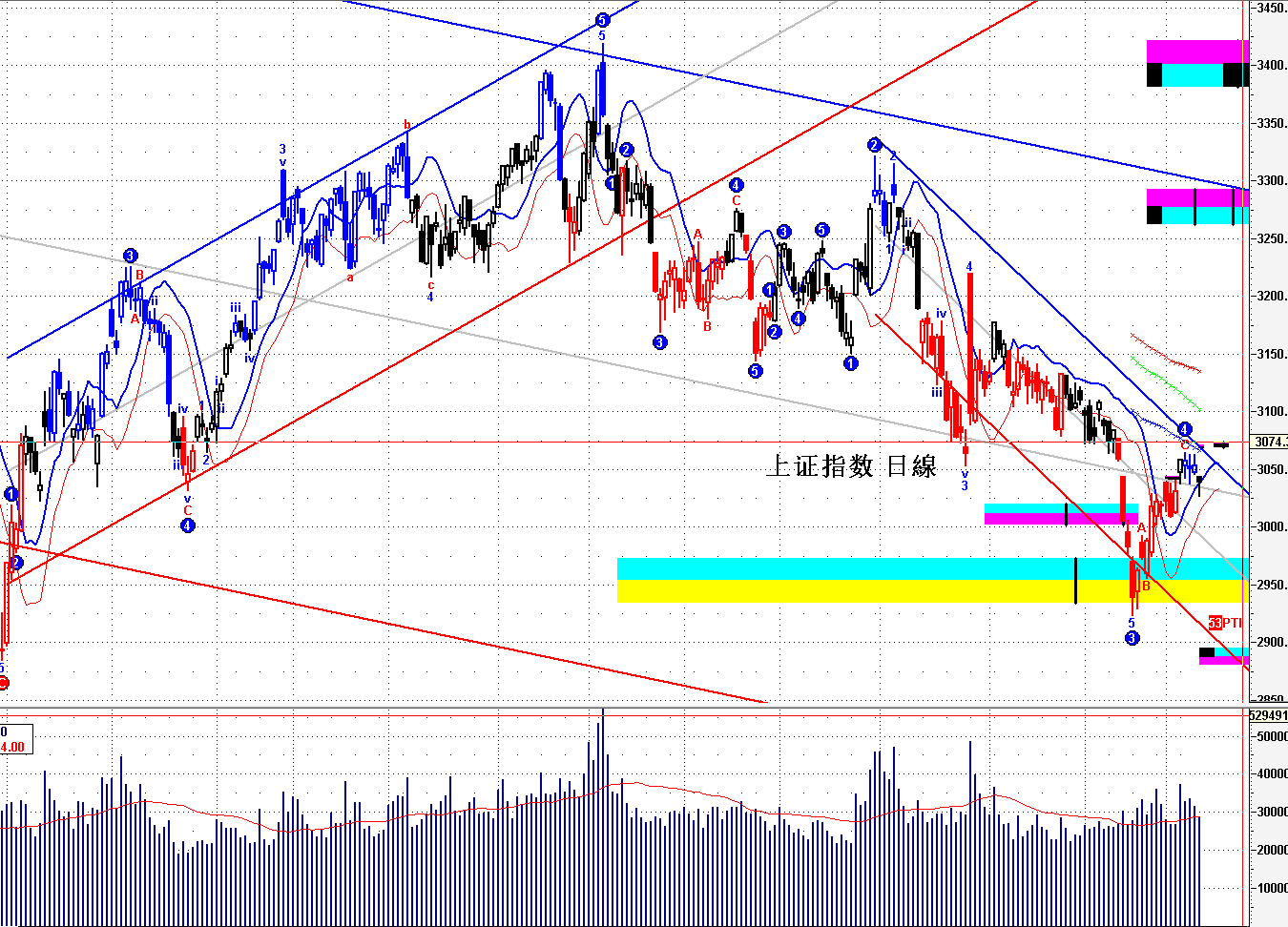1288x927 pixels.
Task: Click the wide cyan band above the yellow band
Action: point(932,568)
